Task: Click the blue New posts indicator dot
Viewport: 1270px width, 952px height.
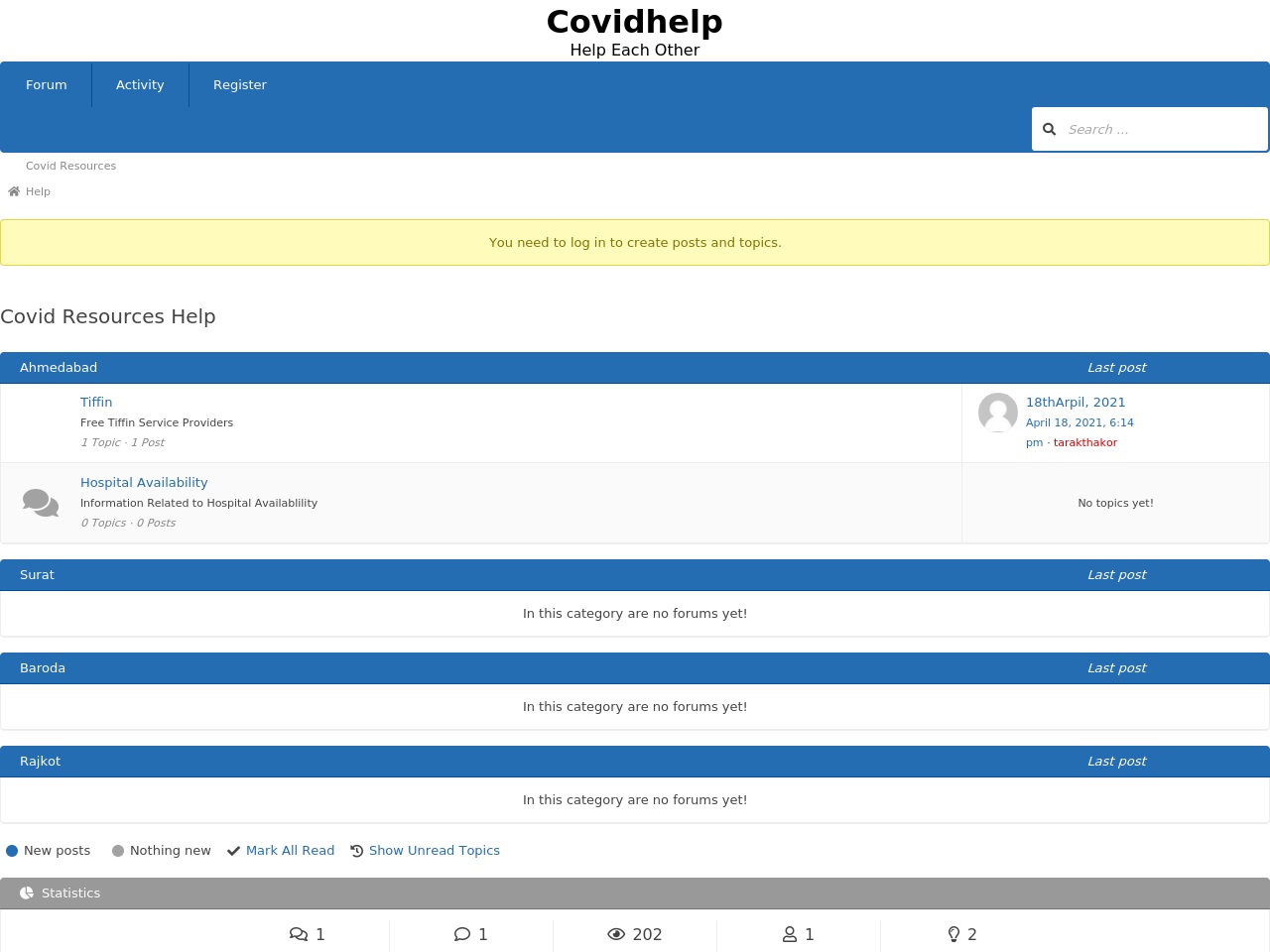Action: pos(12,851)
